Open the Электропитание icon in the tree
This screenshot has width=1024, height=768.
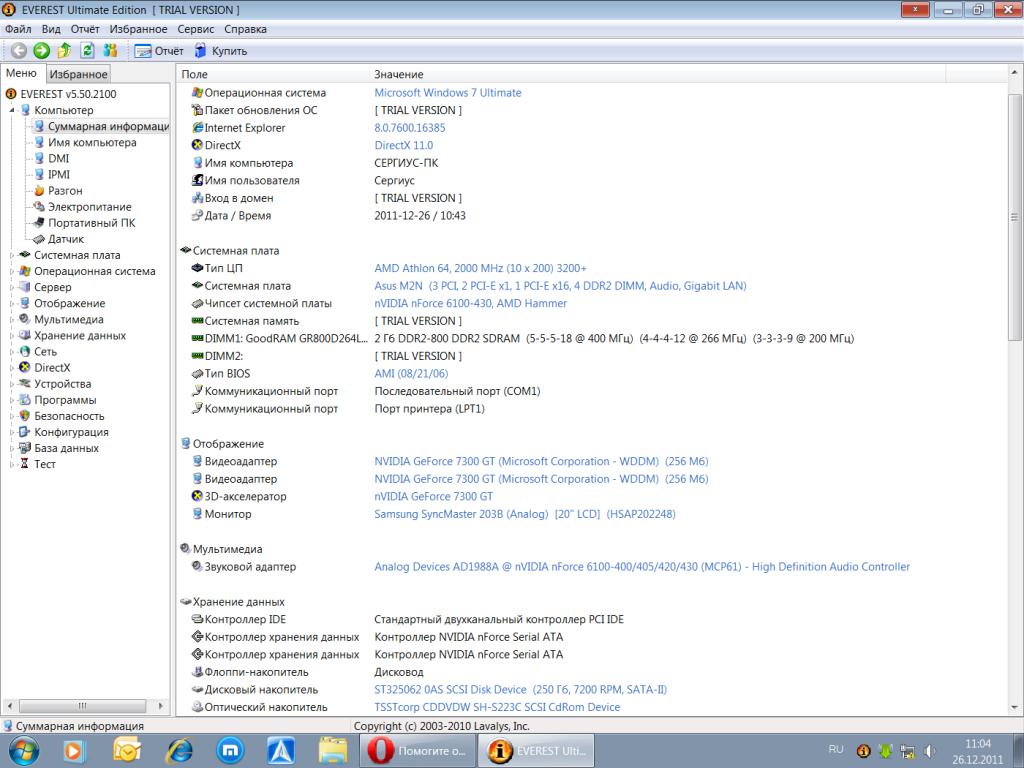pyautogui.click(x=39, y=206)
